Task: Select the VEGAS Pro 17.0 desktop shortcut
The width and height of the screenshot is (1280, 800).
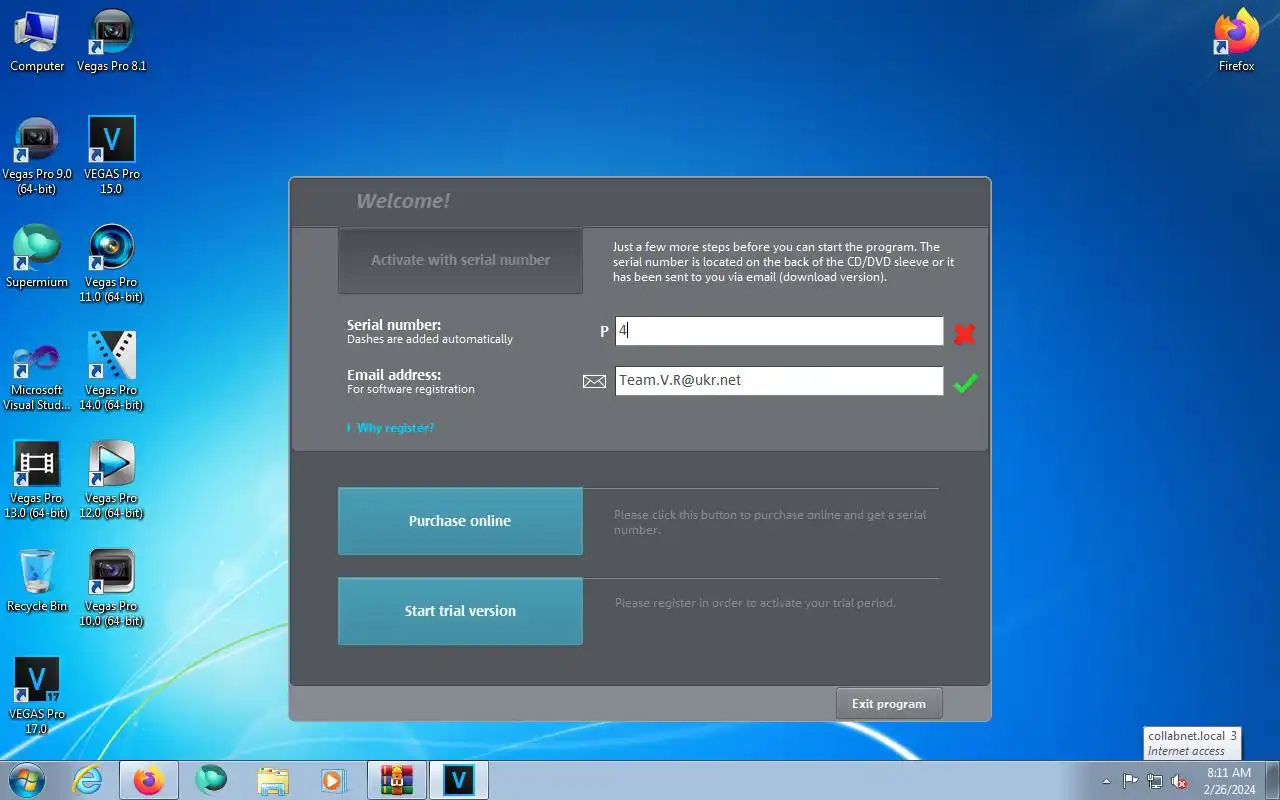Action: (x=37, y=696)
